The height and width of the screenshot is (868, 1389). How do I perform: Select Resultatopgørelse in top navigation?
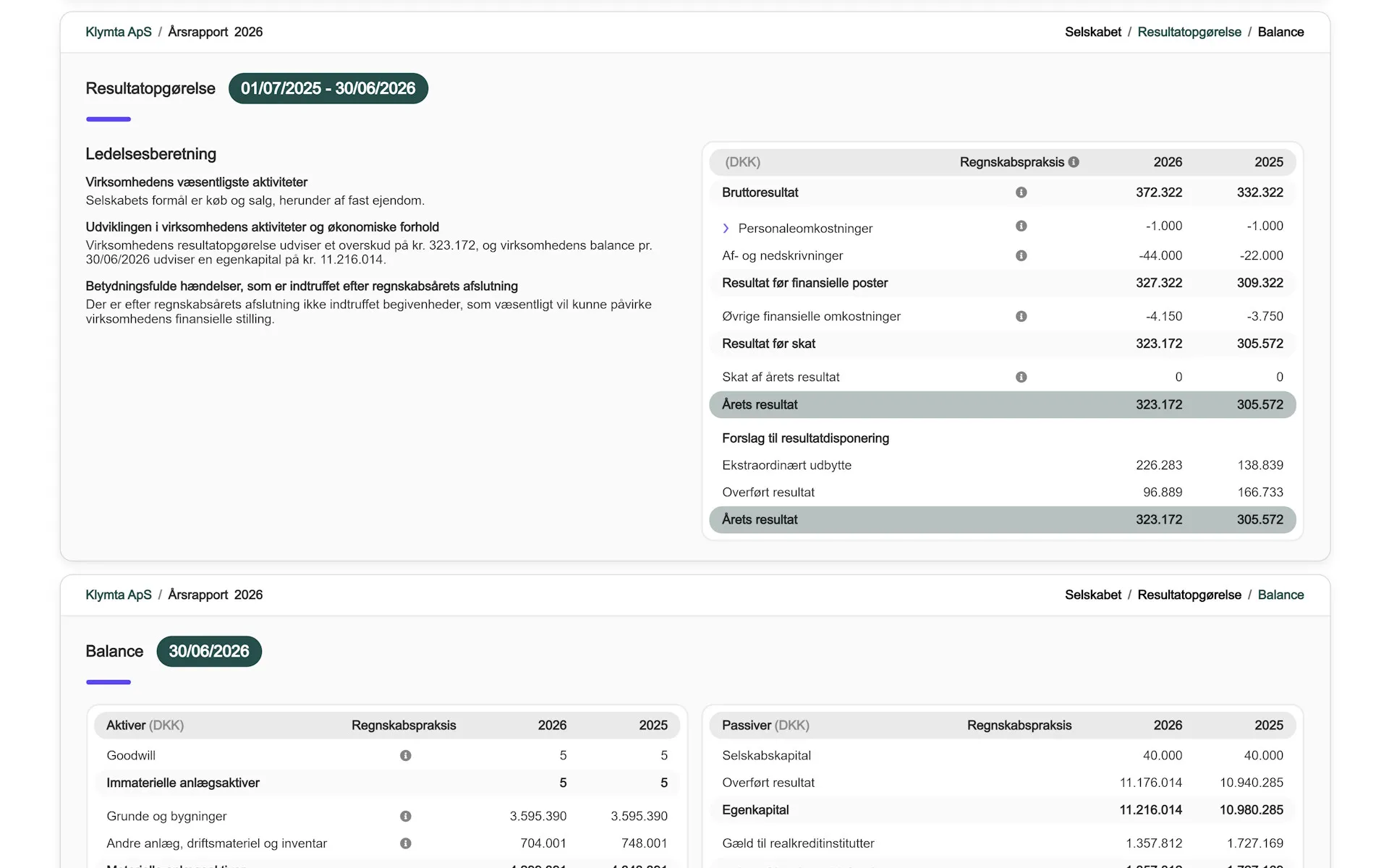pyautogui.click(x=1189, y=32)
